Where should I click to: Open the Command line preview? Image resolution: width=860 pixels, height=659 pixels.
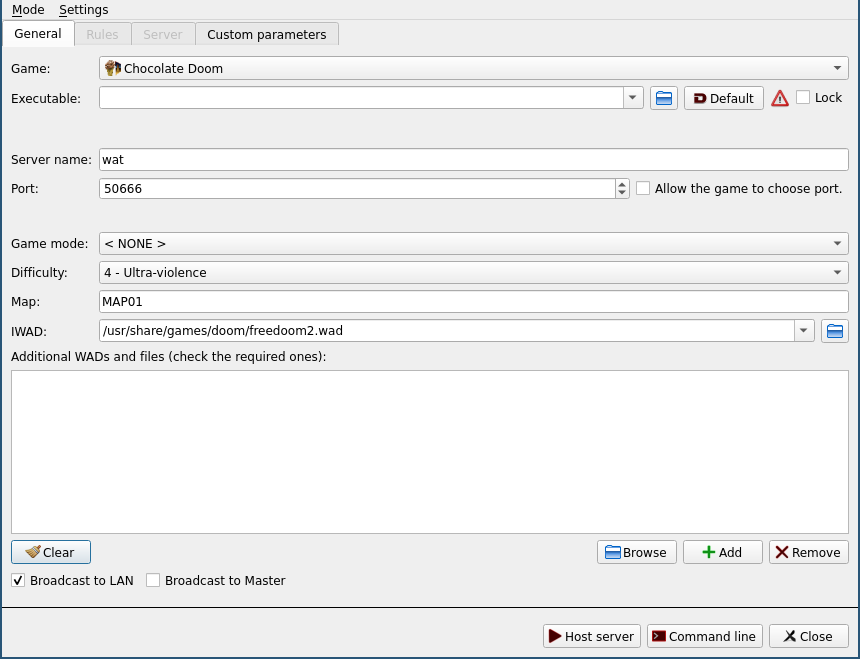click(704, 636)
